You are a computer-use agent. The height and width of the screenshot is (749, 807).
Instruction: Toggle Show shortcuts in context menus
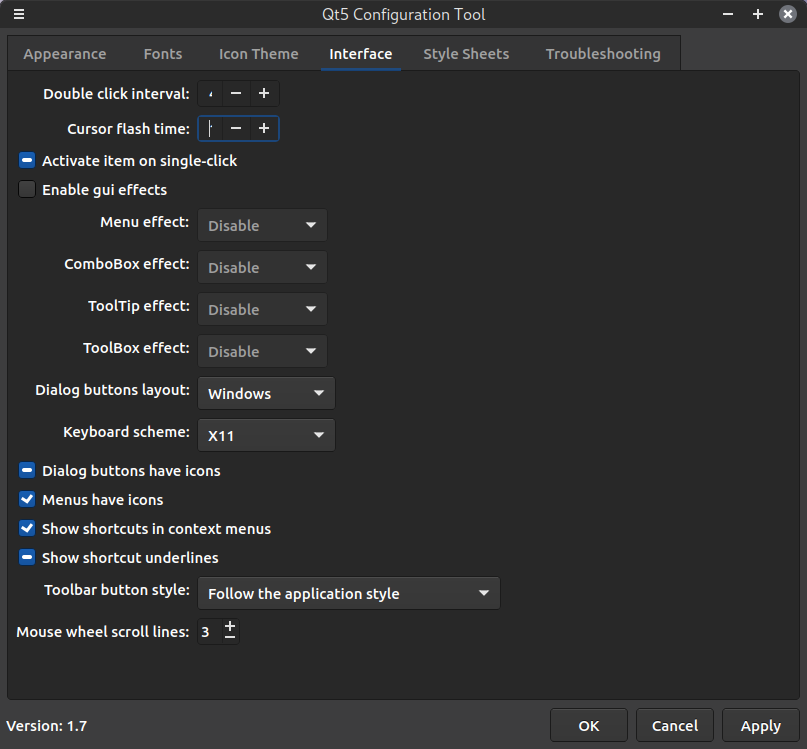(x=27, y=528)
